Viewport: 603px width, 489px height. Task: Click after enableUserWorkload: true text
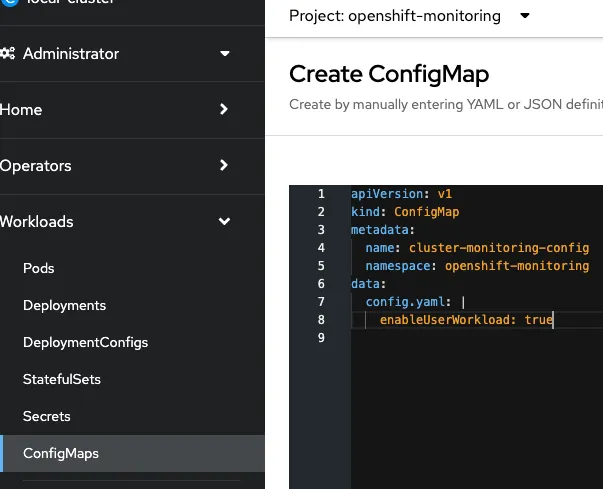pyautogui.click(x=554, y=321)
